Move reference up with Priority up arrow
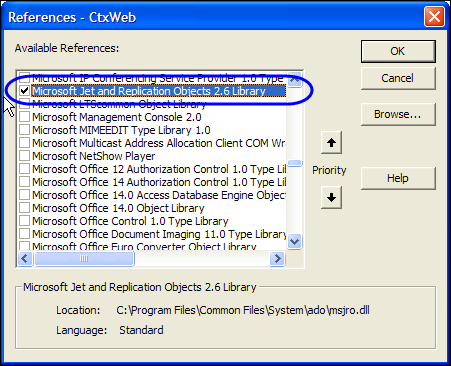Viewport: 451px width, 366px height. coord(331,143)
